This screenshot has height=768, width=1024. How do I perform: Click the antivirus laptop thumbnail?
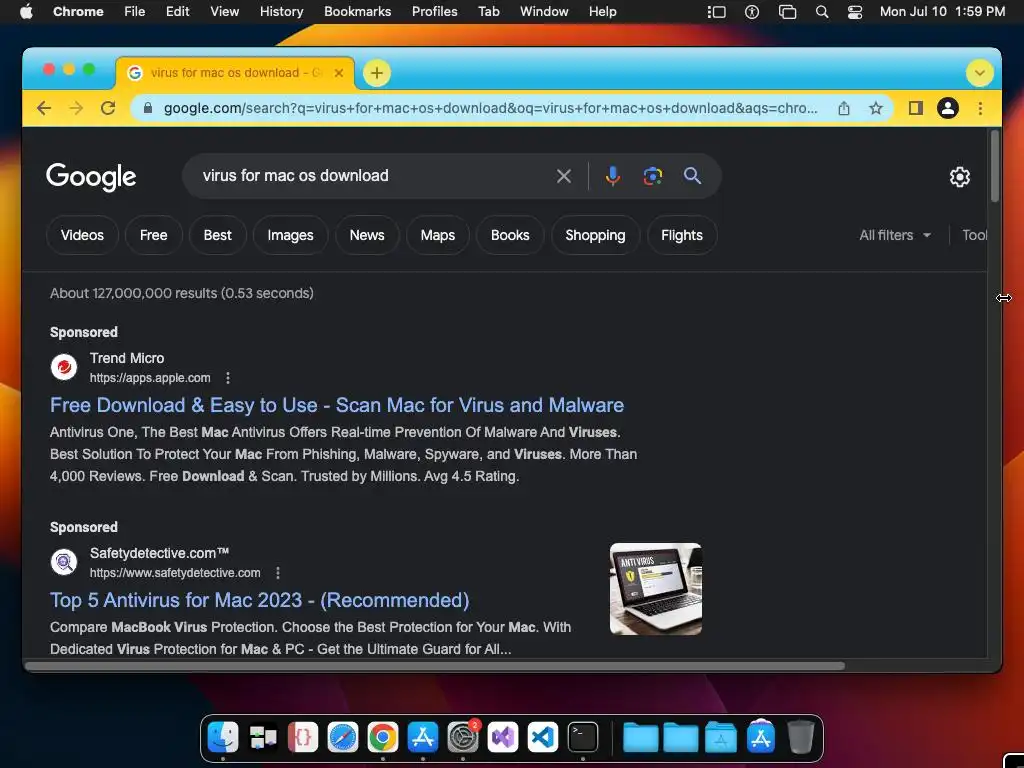click(x=656, y=589)
